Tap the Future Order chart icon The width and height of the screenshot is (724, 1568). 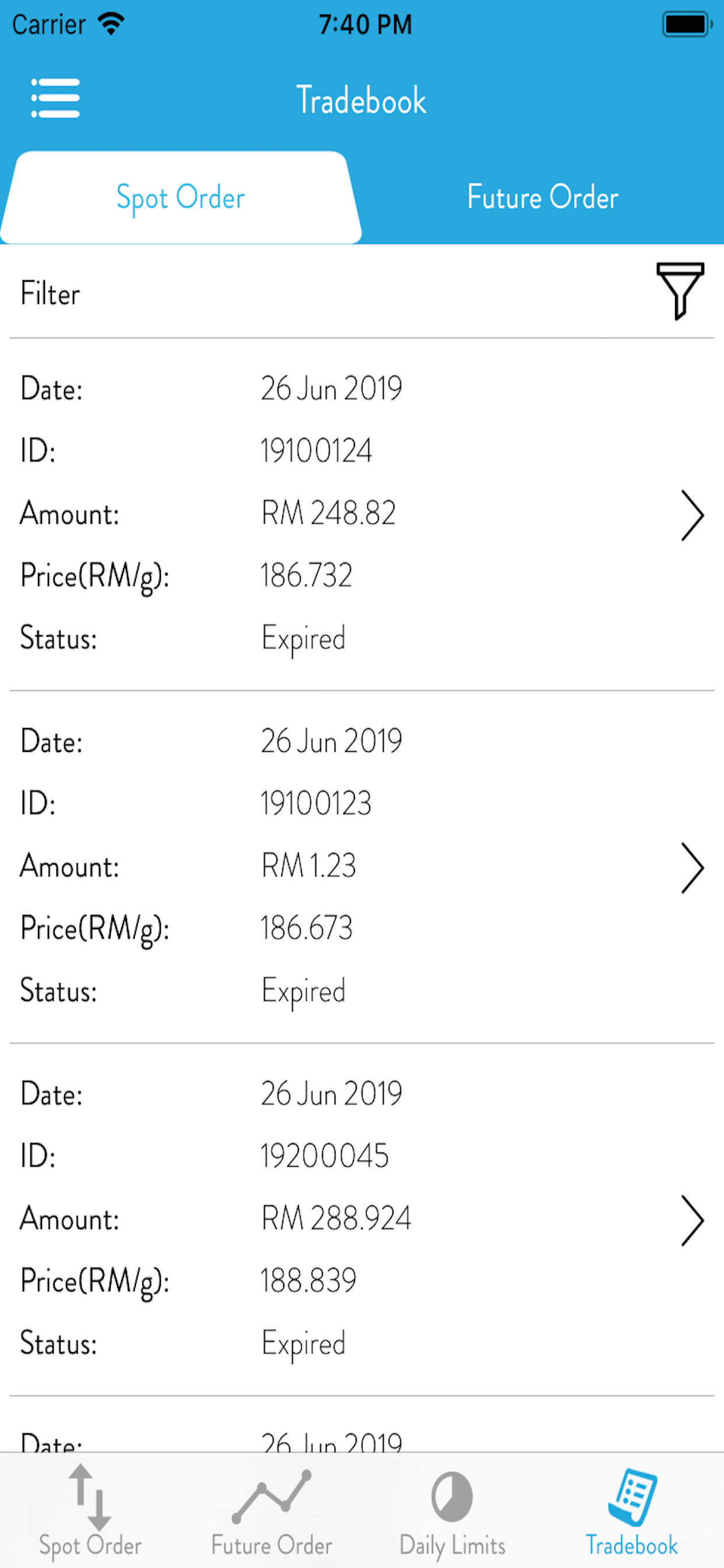(x=271, y=1497)
